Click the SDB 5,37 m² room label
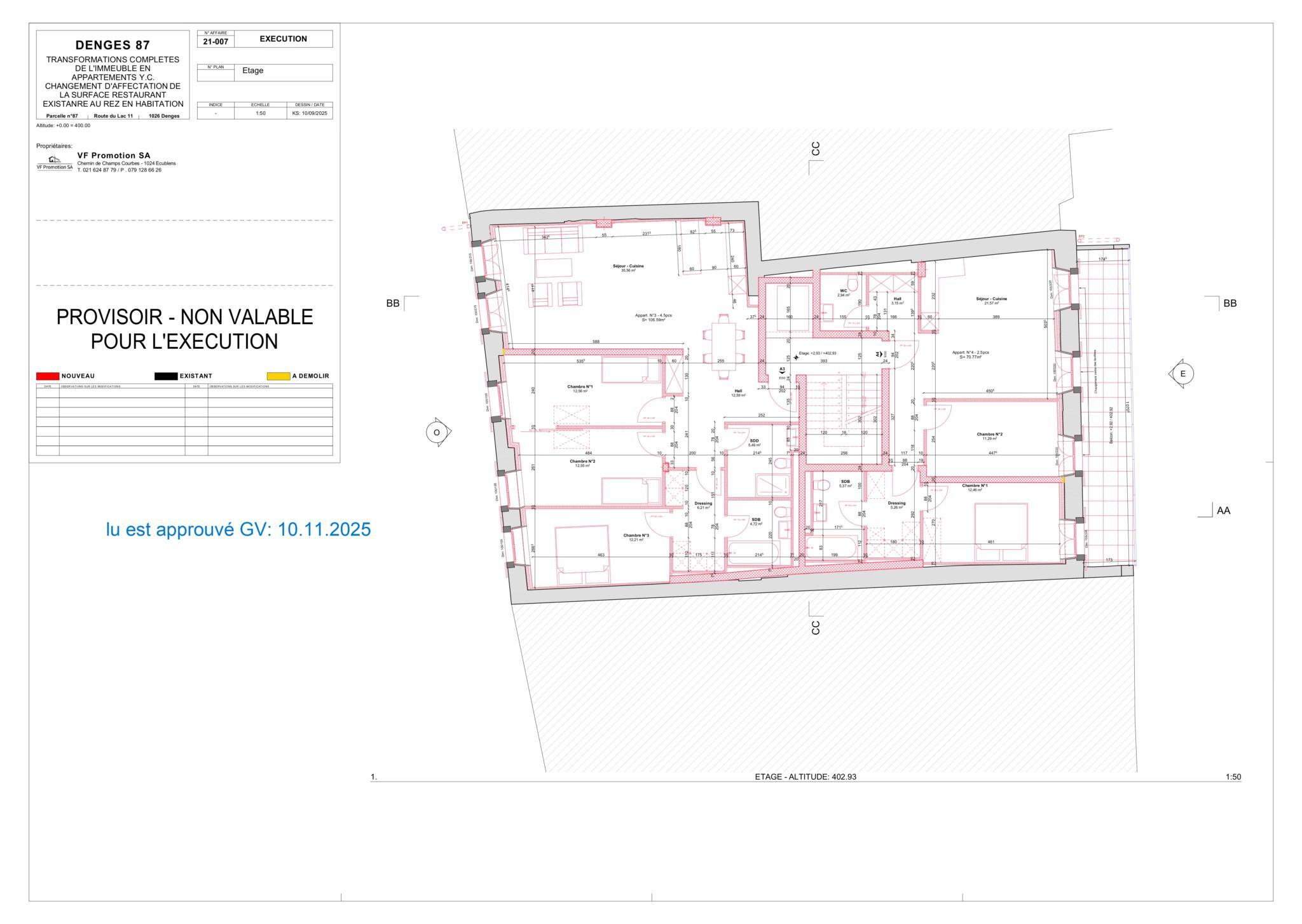The image size is (1302, 924). point(845,484)
